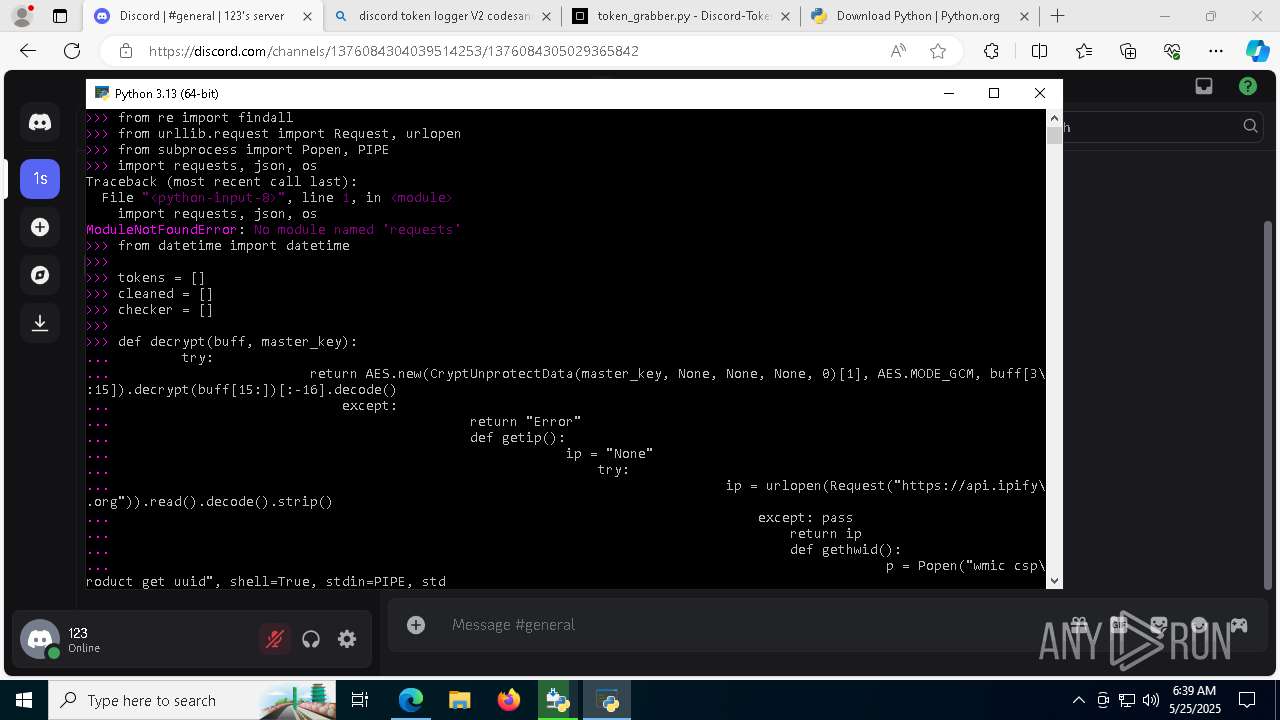
Task: Add this page to favorites star
Action: (938, 51)
